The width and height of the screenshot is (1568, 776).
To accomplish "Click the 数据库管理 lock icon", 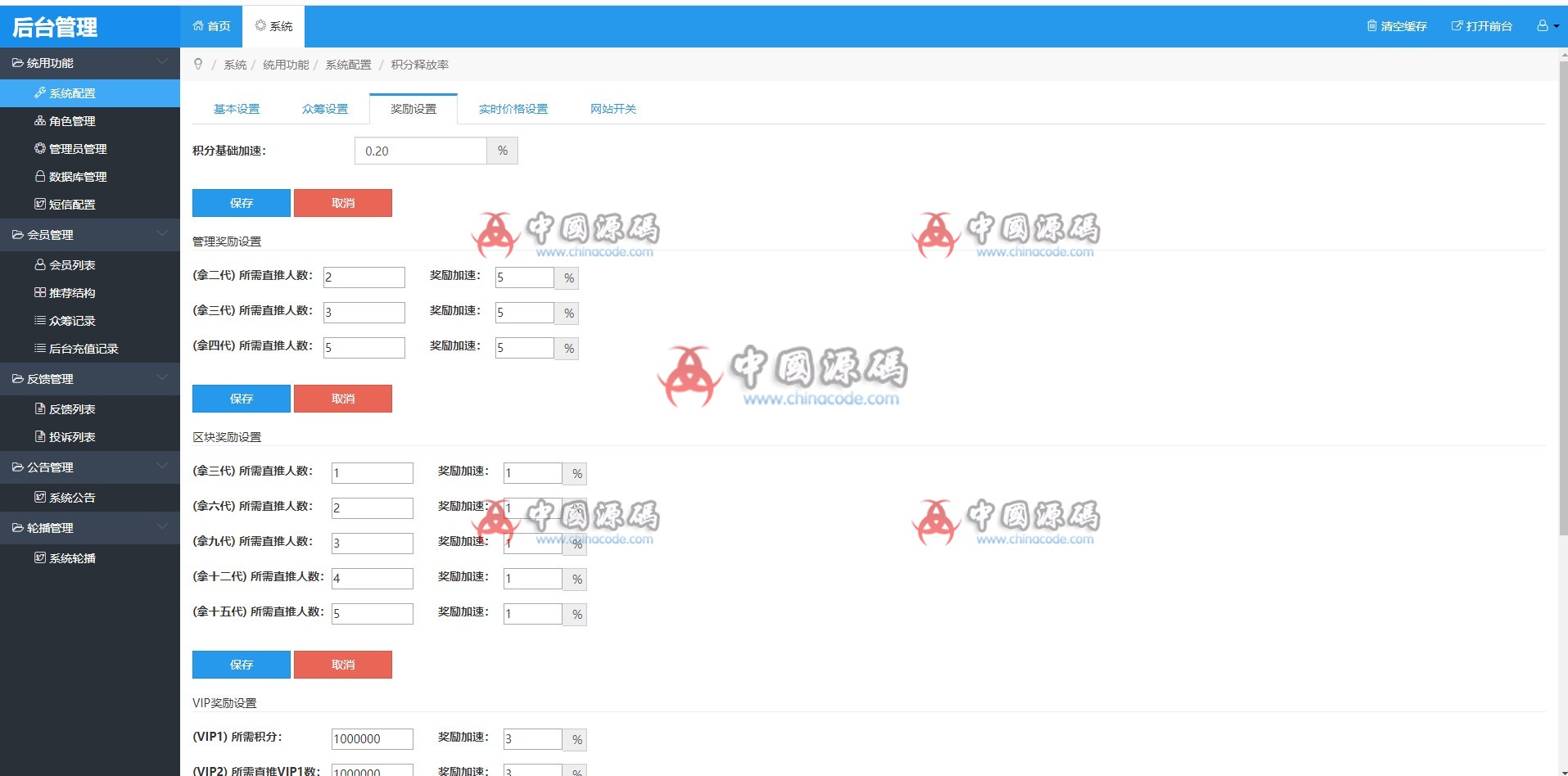I will 39,177.
